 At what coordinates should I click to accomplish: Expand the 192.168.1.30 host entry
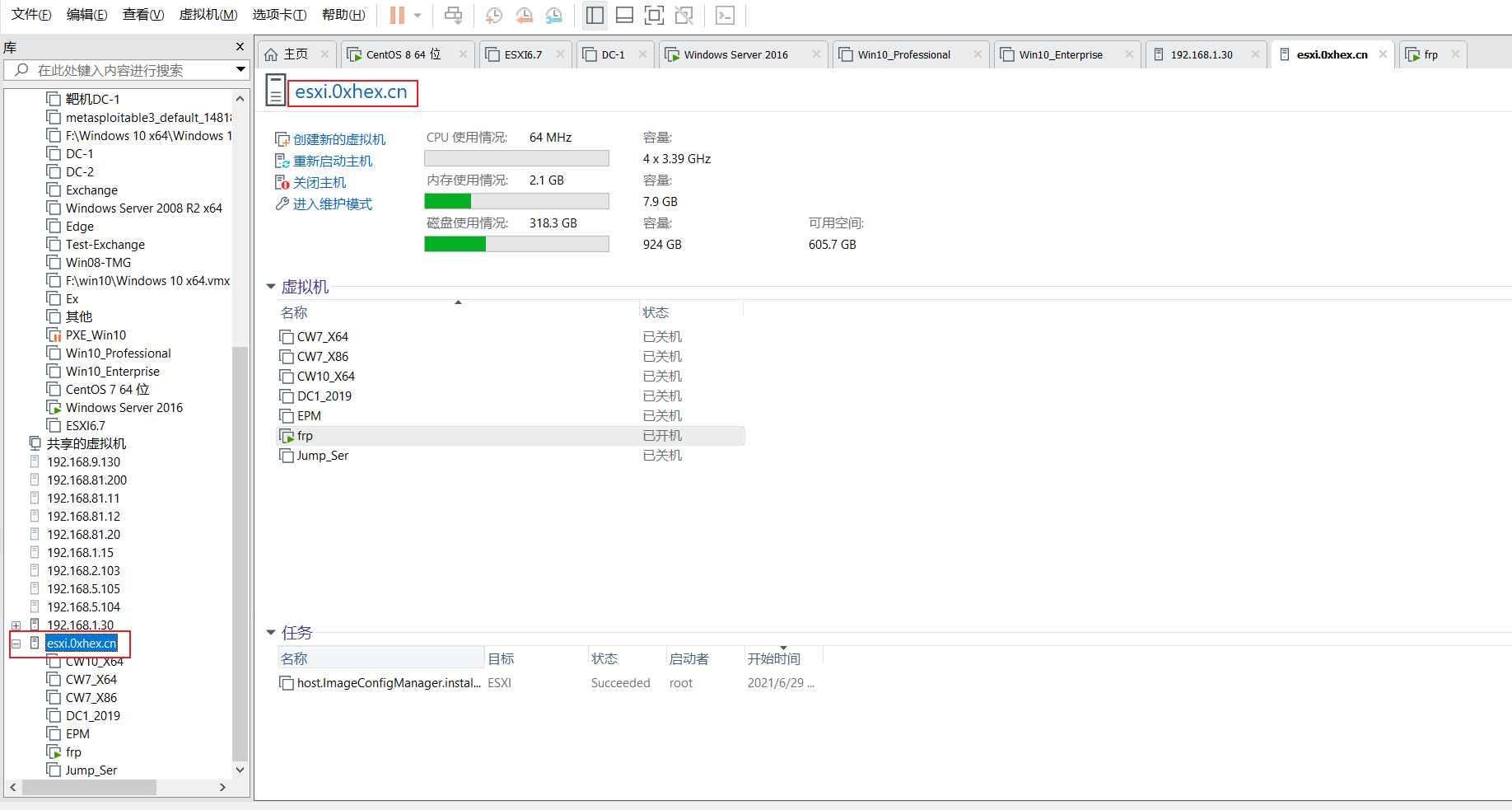[x=16, y=625]
